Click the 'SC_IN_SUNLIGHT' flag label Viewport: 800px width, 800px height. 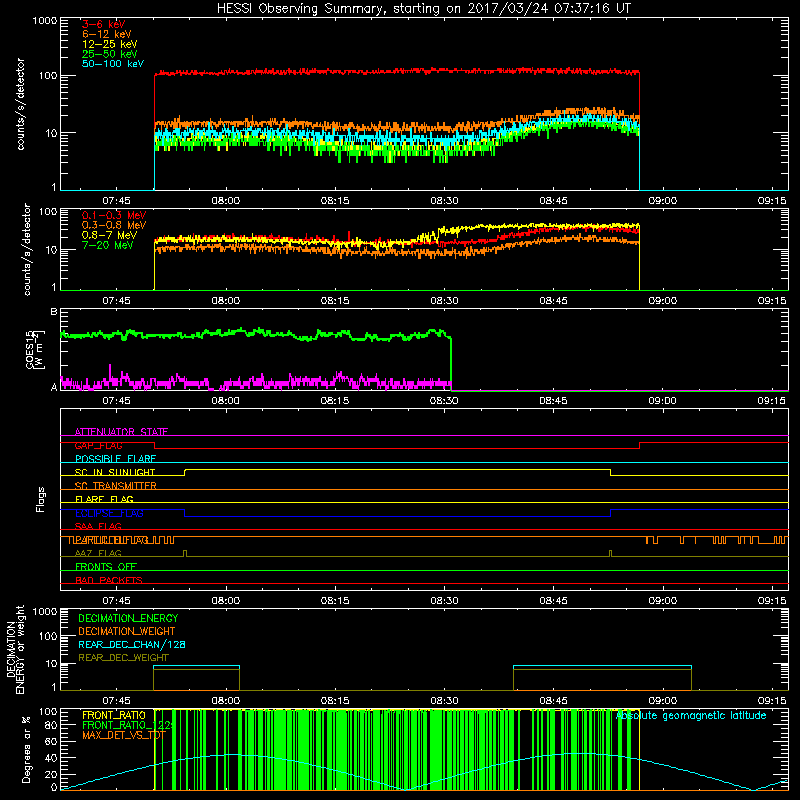(115, 472)
